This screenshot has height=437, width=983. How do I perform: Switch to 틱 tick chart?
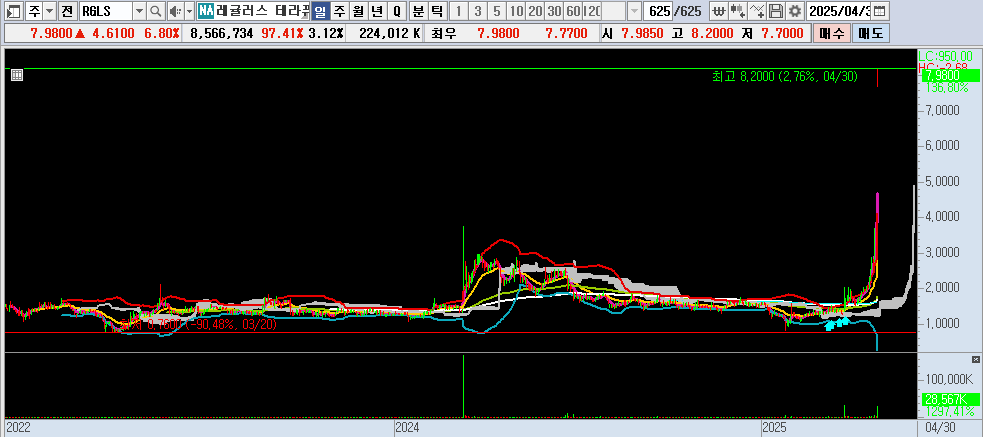tap(437, 11)
